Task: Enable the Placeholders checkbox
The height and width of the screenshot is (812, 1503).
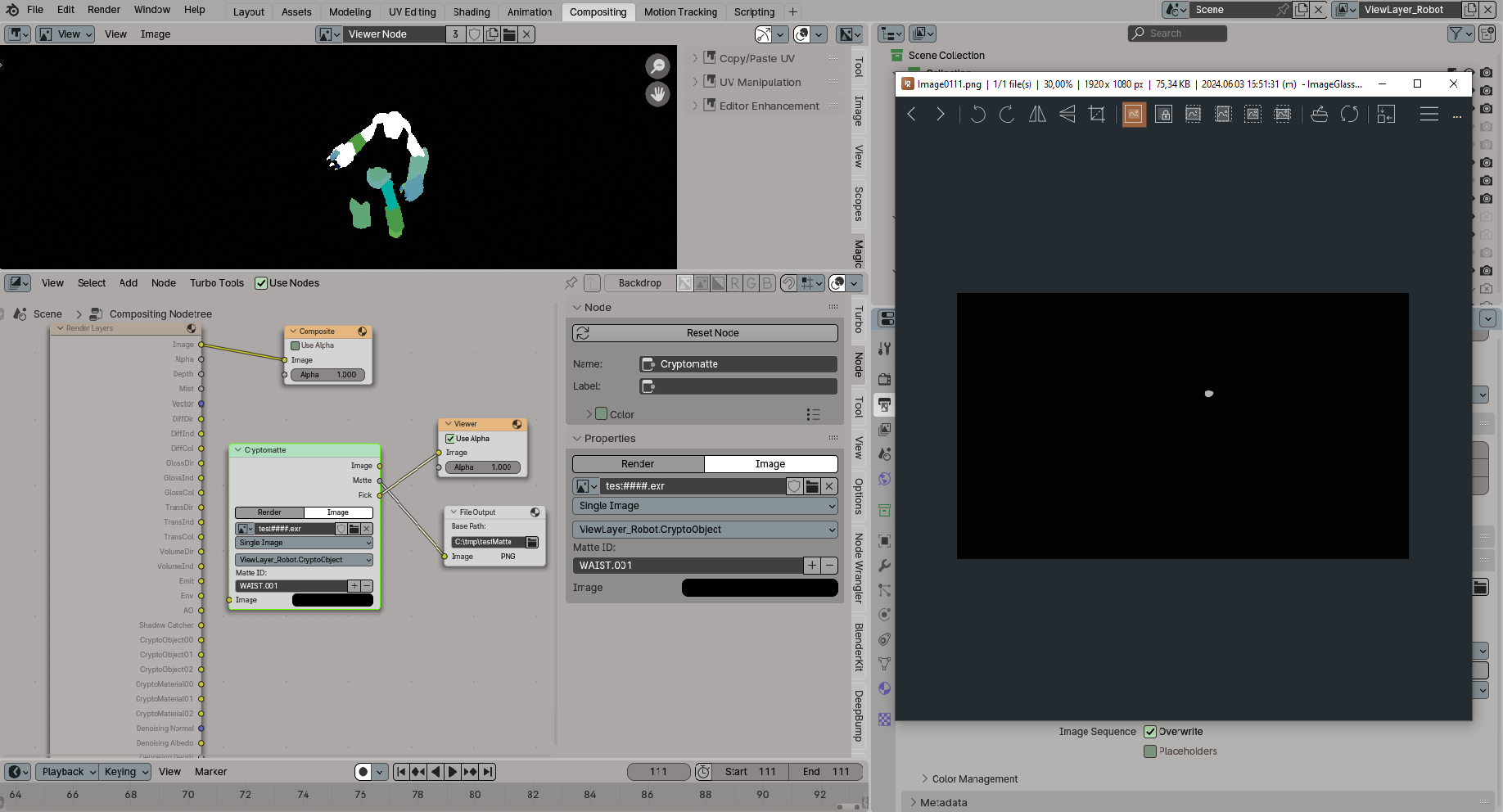Action: 1150,751
